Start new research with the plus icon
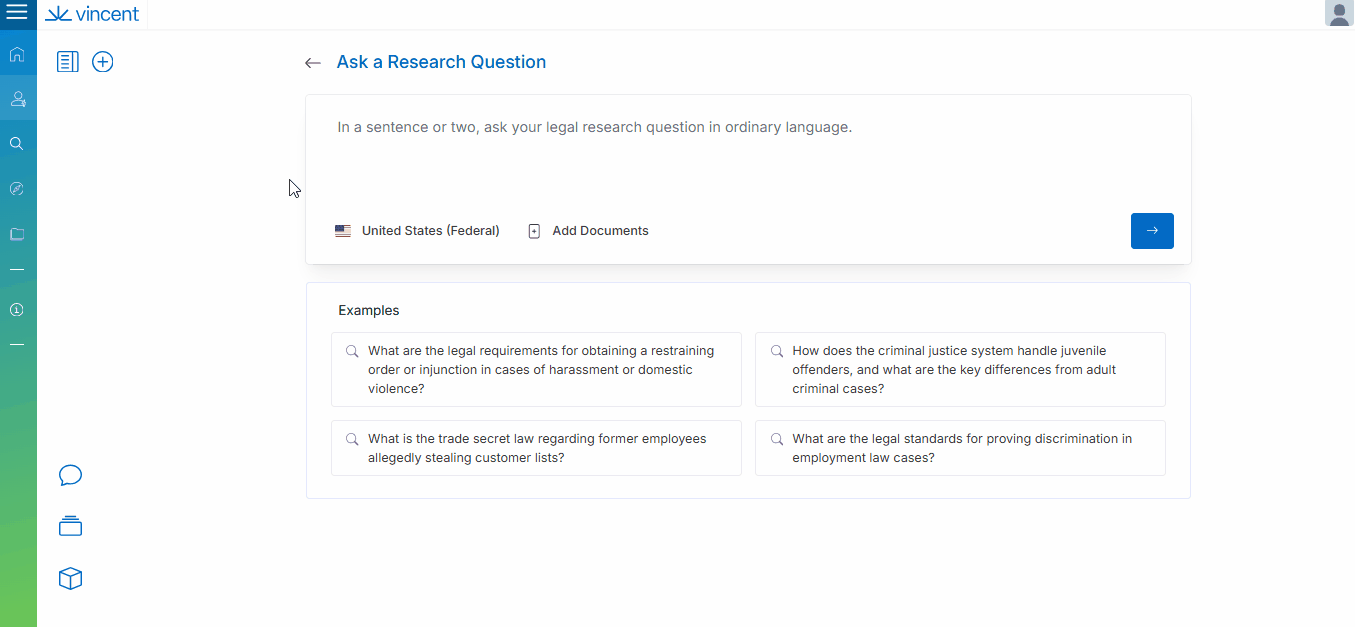Viewport: 1355px width, 627px height. [103, 62]
